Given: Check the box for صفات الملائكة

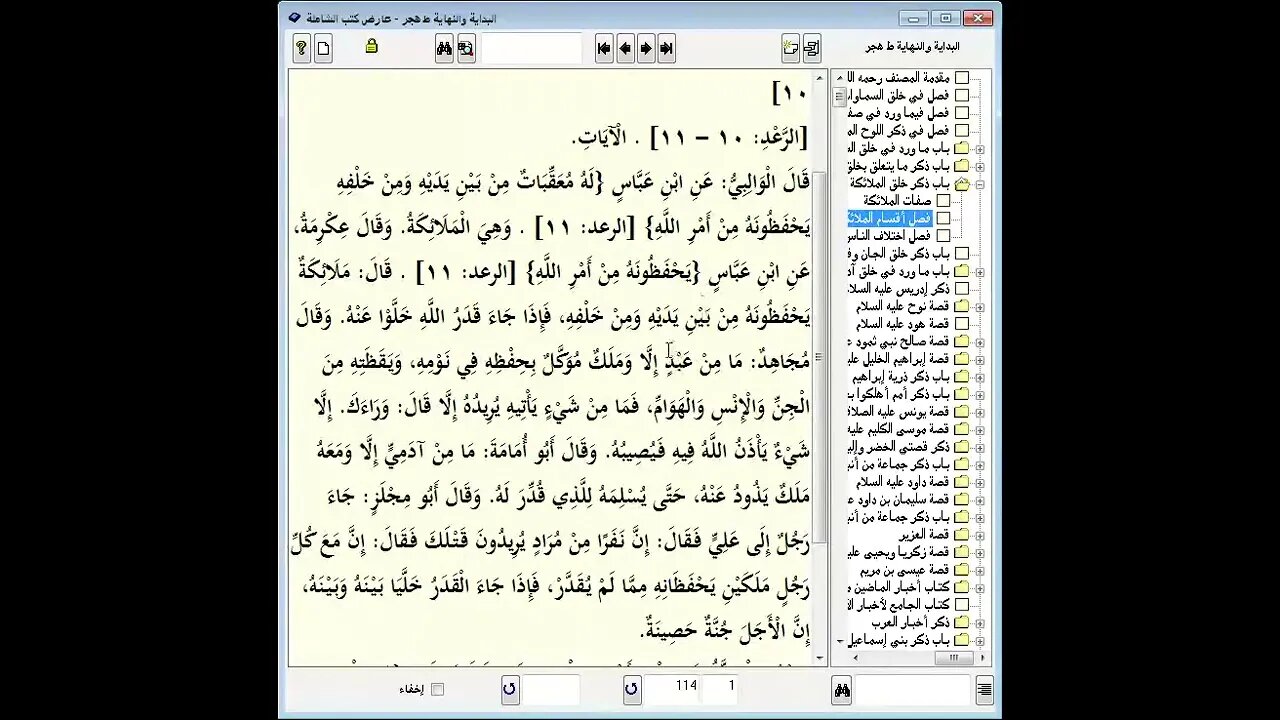Looking at the screenshot, I should [x=943, y=201].
